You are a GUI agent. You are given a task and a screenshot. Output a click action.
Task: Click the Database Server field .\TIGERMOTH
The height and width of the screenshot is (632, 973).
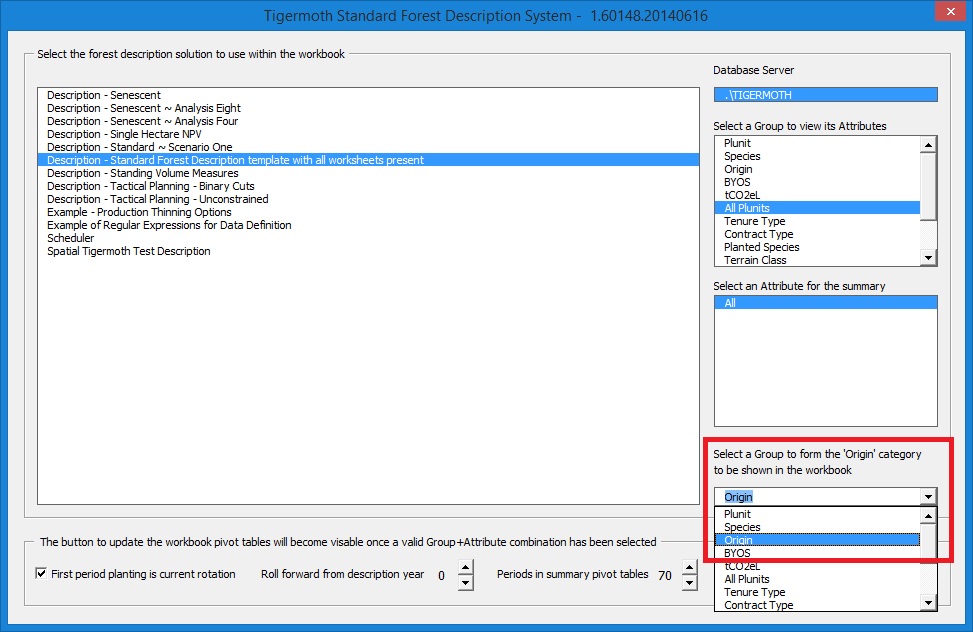tap(825, 95)
